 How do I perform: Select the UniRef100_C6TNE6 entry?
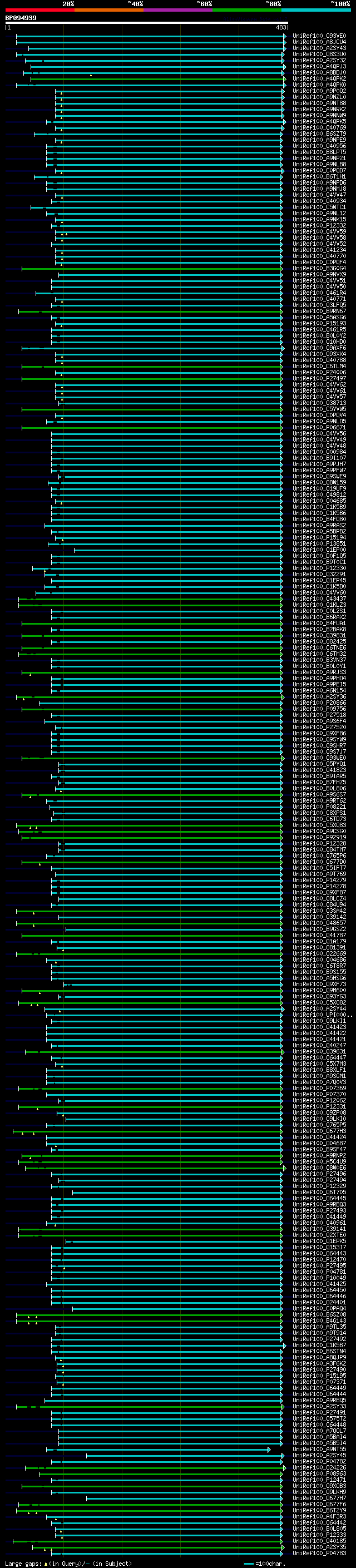tap(319, 647)
